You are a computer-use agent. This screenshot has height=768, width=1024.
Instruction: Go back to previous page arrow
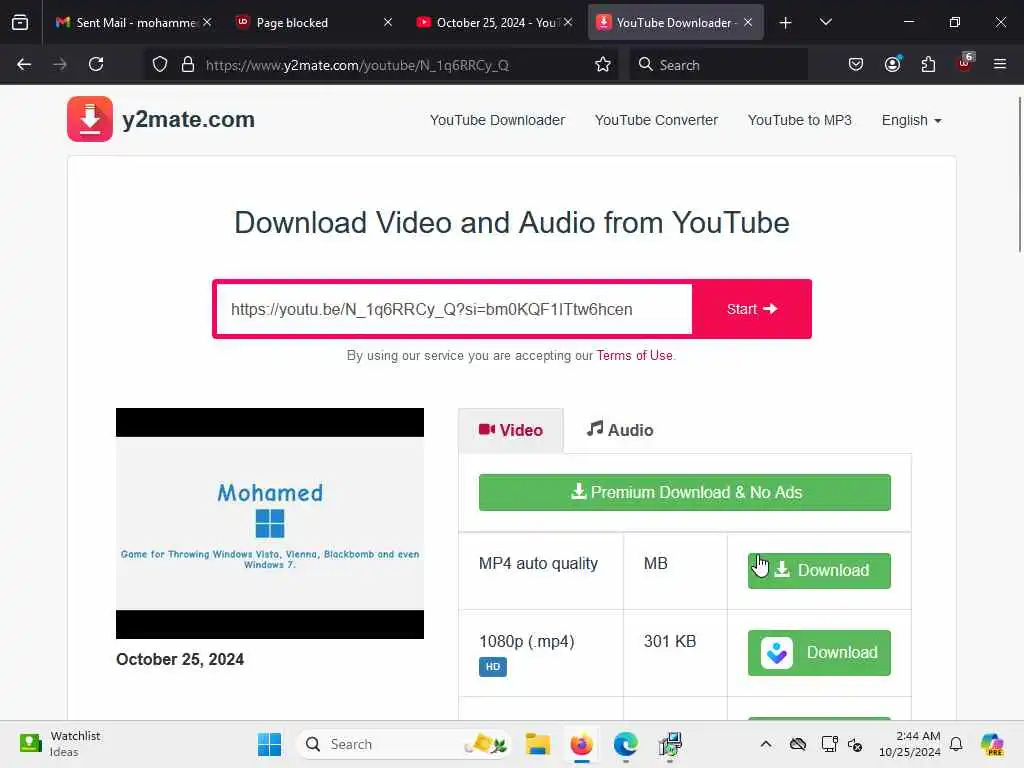24,64
